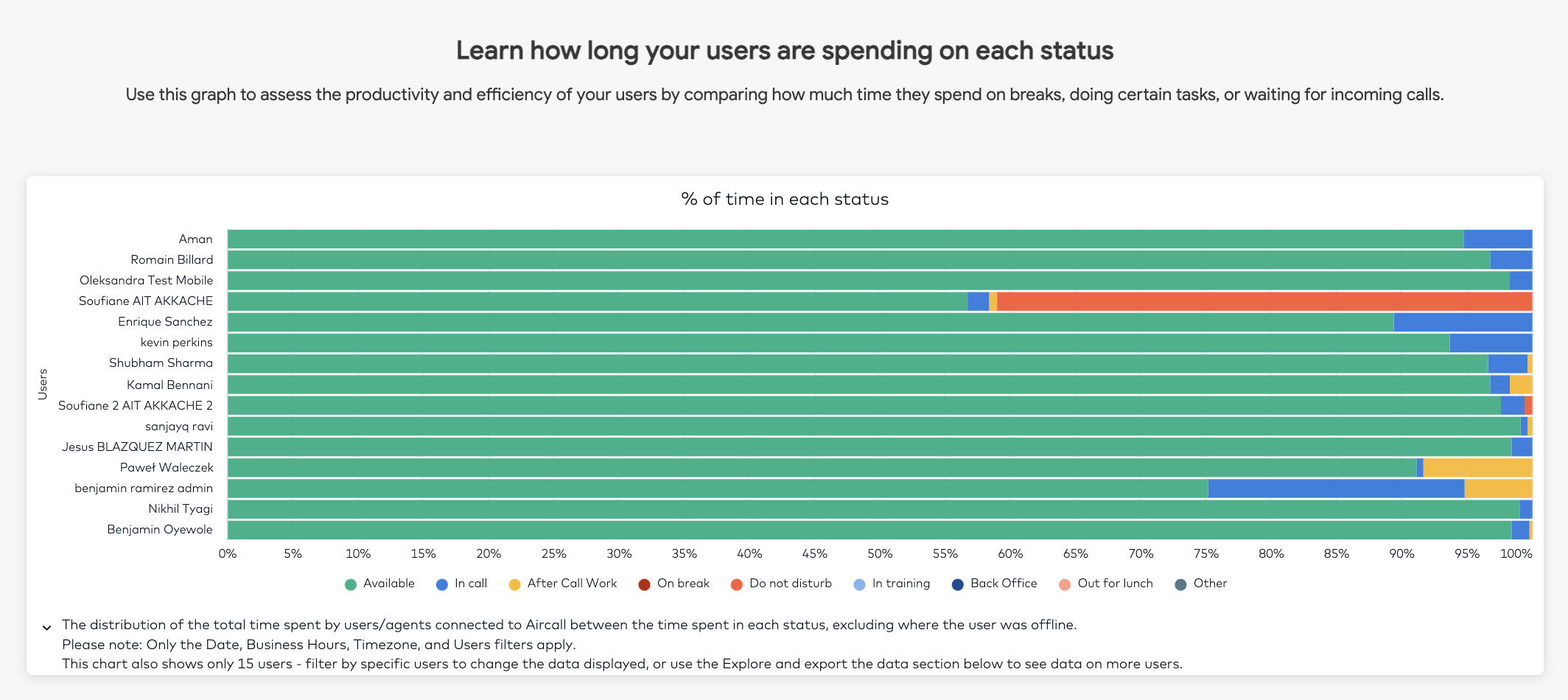
Task: Select the Enrique Sanchez user label
Action: pos(165,322)
